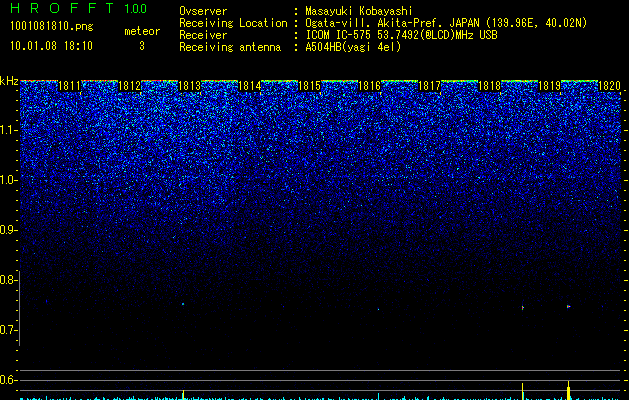Click the 1816 time marker

coord(369,86)
